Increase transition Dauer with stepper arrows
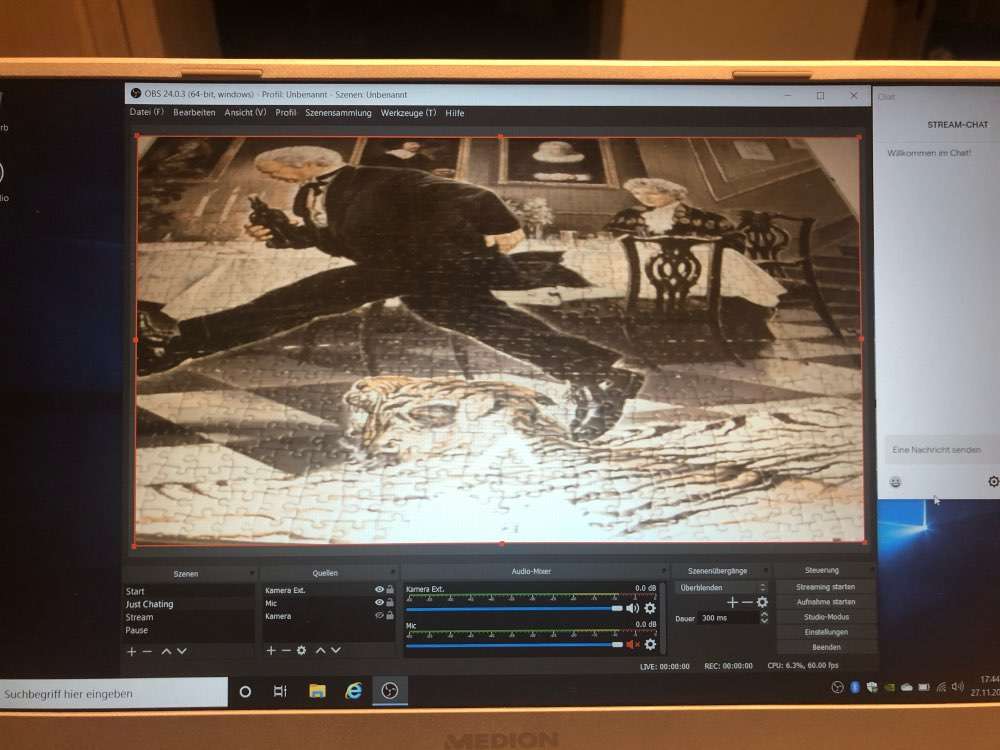 (764, 615)
